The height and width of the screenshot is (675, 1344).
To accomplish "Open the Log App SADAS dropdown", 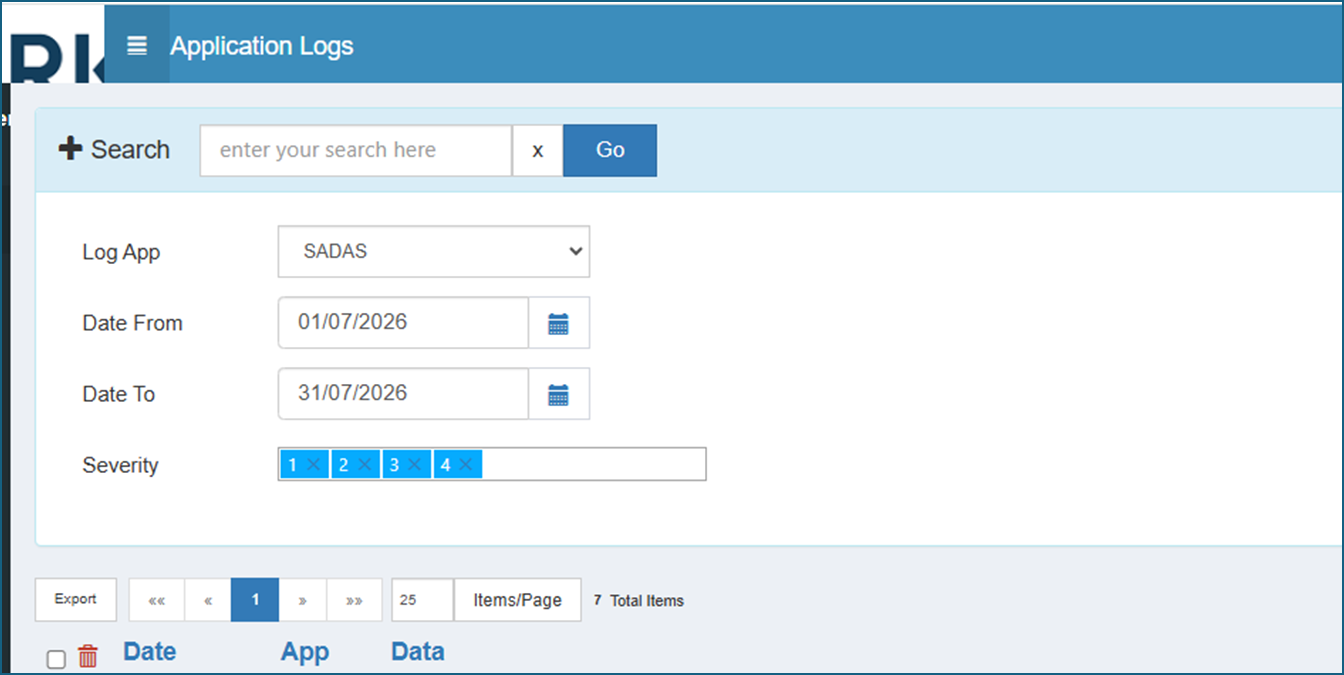I will coord(434,251).
